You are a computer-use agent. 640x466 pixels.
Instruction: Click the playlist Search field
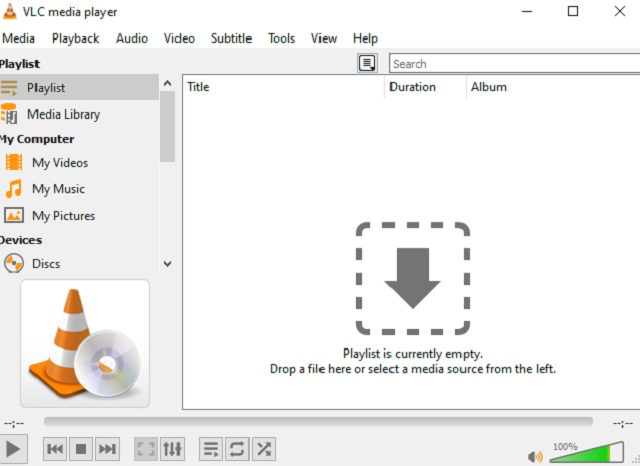pos(514,64)
